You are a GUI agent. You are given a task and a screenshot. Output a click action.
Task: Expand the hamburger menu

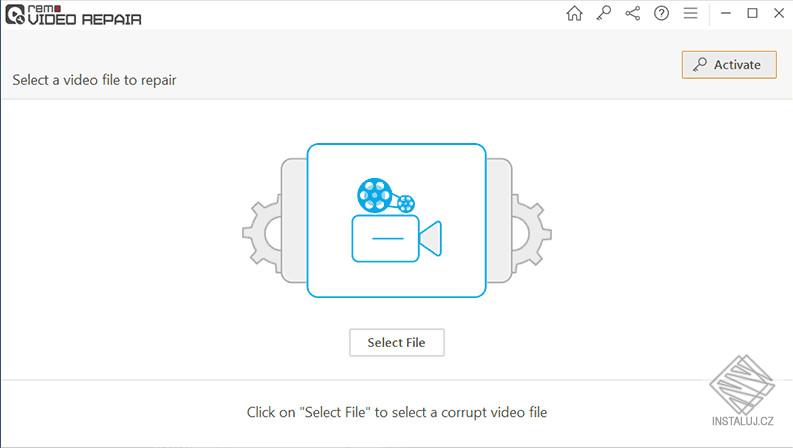(x=690, y=14)
